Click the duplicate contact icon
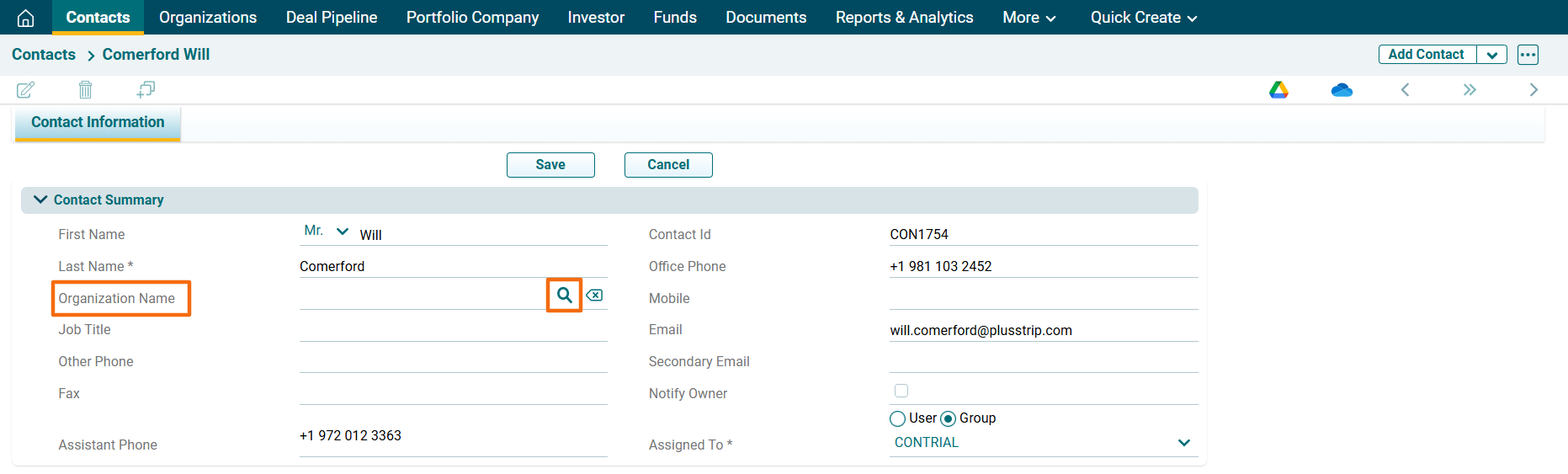This screenshot has height=474, width=1568. (x=146, y=89)
